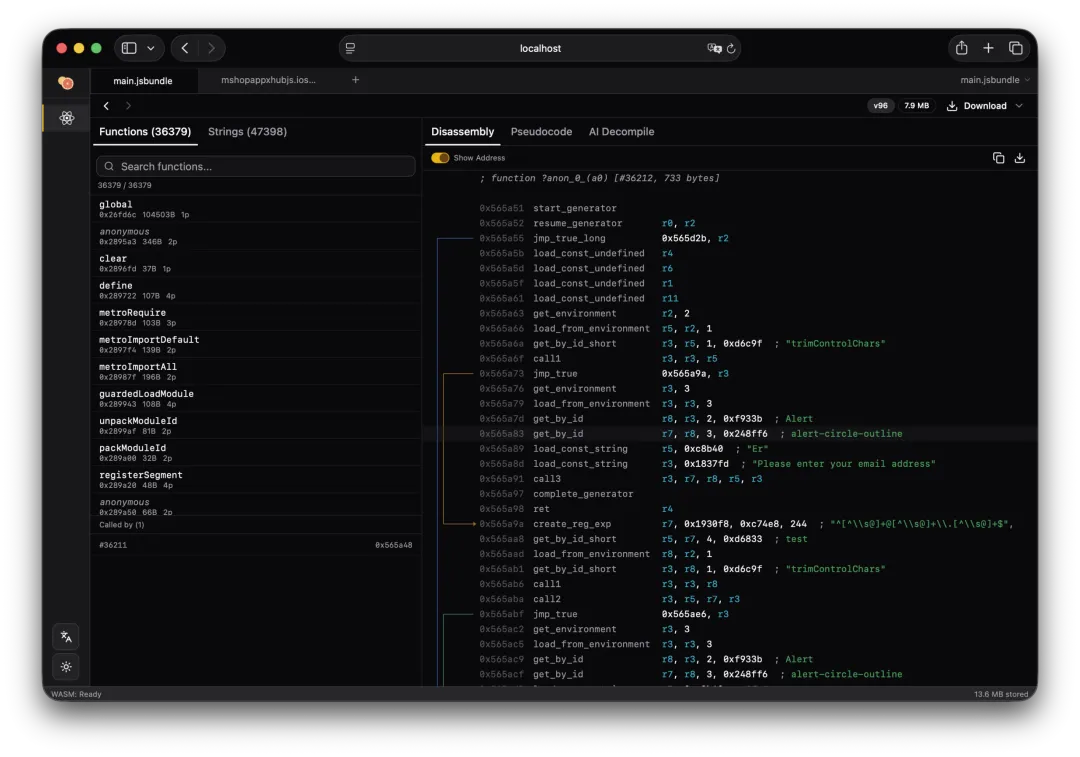Select the complete_generator instruction line
The height and width of the screenshot is (757, 1080).
(x=730, y=494)
